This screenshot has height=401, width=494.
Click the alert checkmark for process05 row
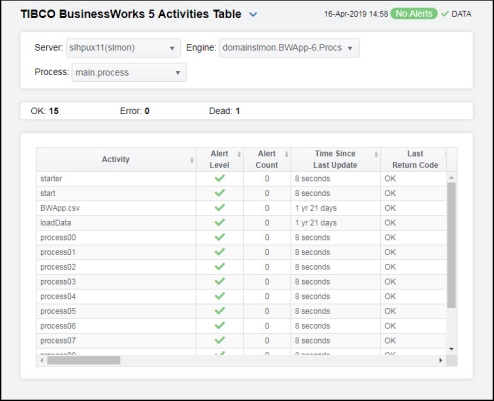(220, 311)
